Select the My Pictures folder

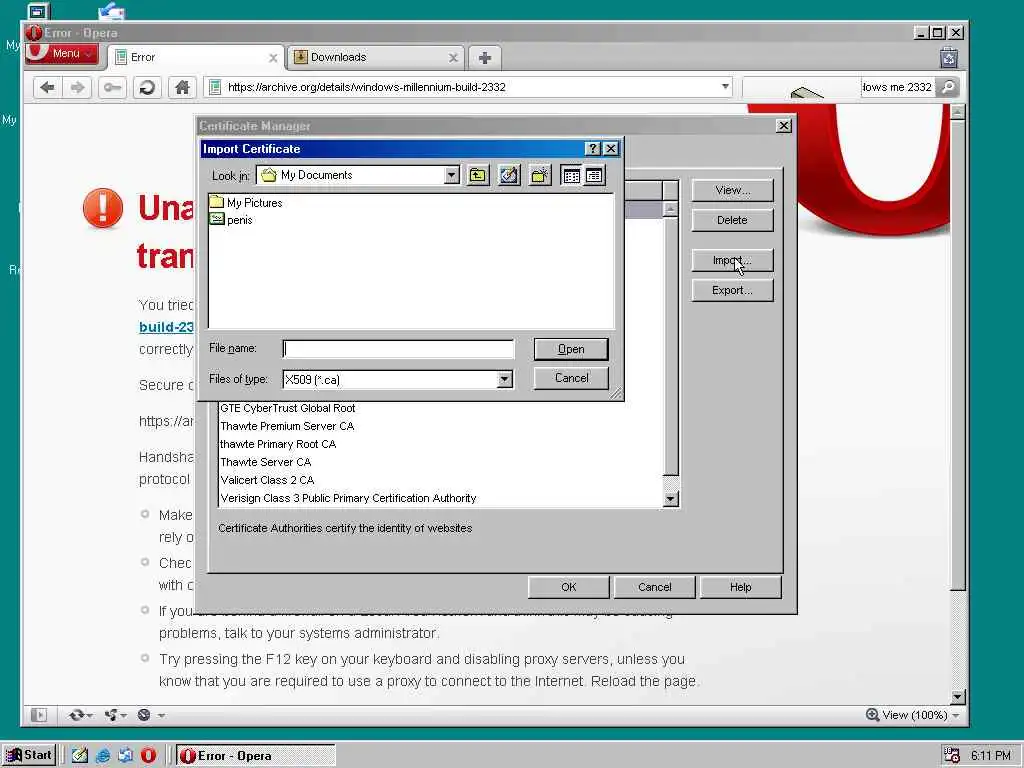(x=246, y=202)
